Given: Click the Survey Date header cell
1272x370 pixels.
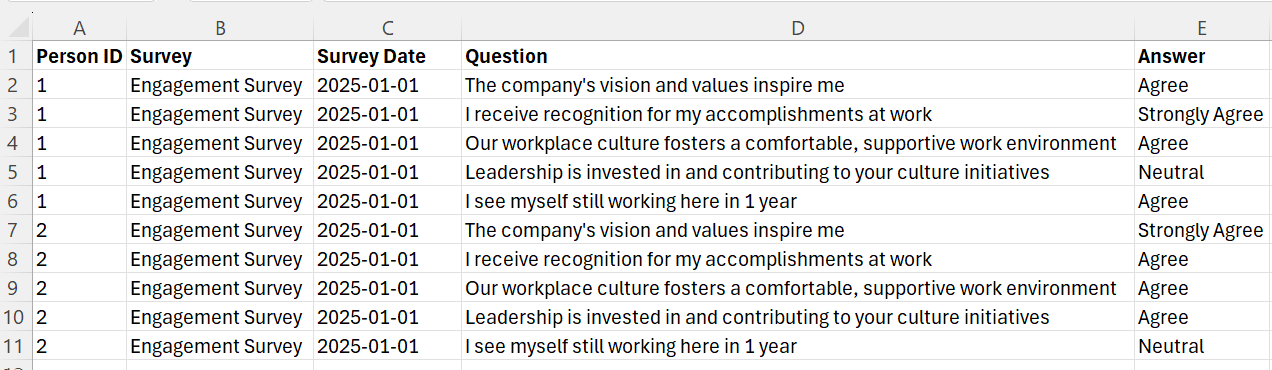Looking at the screenshot, I should click(387, 56).
